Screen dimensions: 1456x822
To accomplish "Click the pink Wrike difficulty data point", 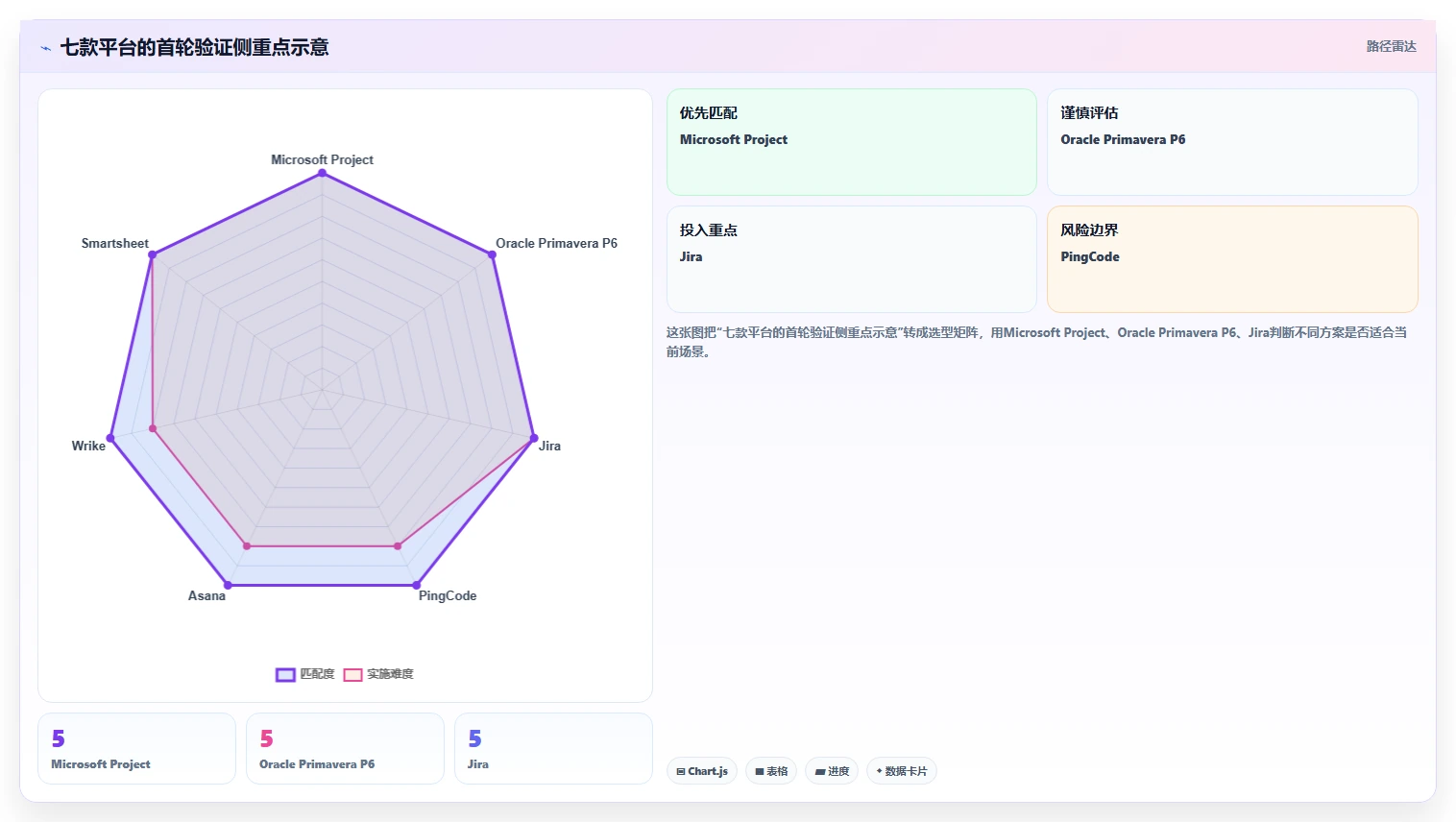I will tap(153, 428).
